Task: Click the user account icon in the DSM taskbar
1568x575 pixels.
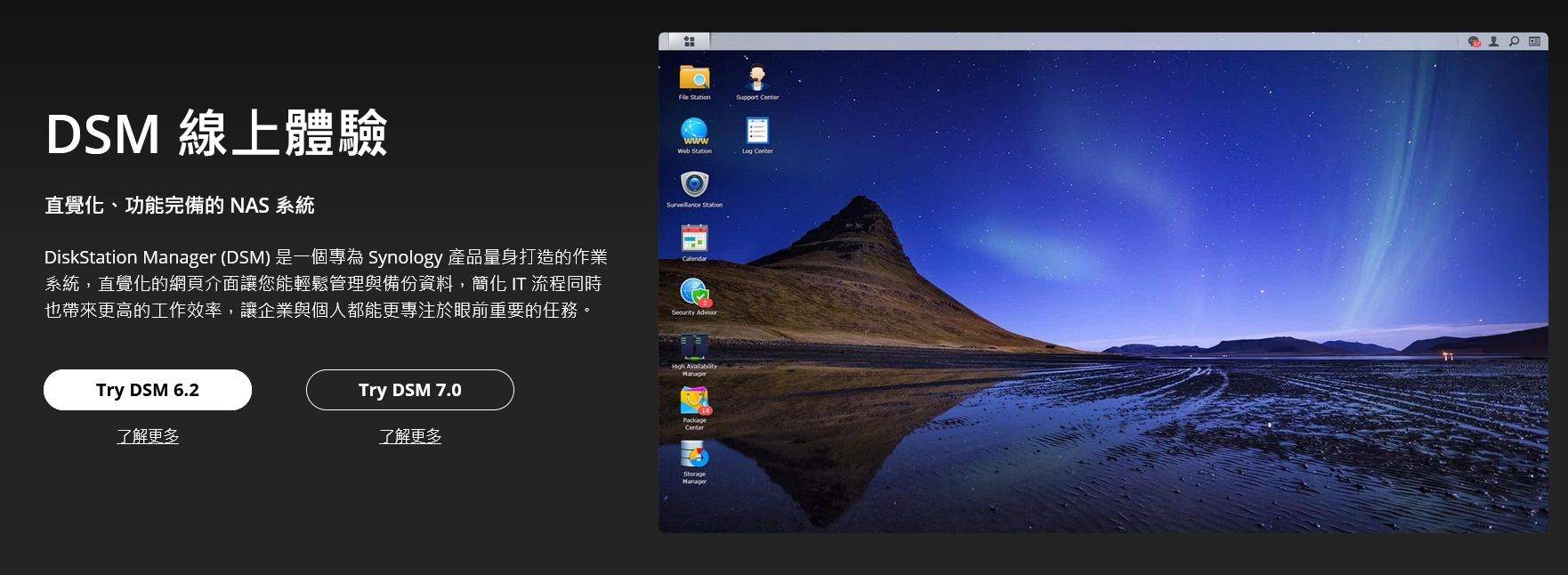Action: pos(1494,42)
